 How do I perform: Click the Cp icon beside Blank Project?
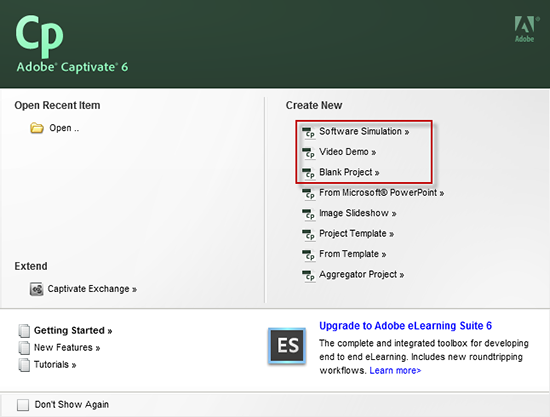[x=309, y=173]
